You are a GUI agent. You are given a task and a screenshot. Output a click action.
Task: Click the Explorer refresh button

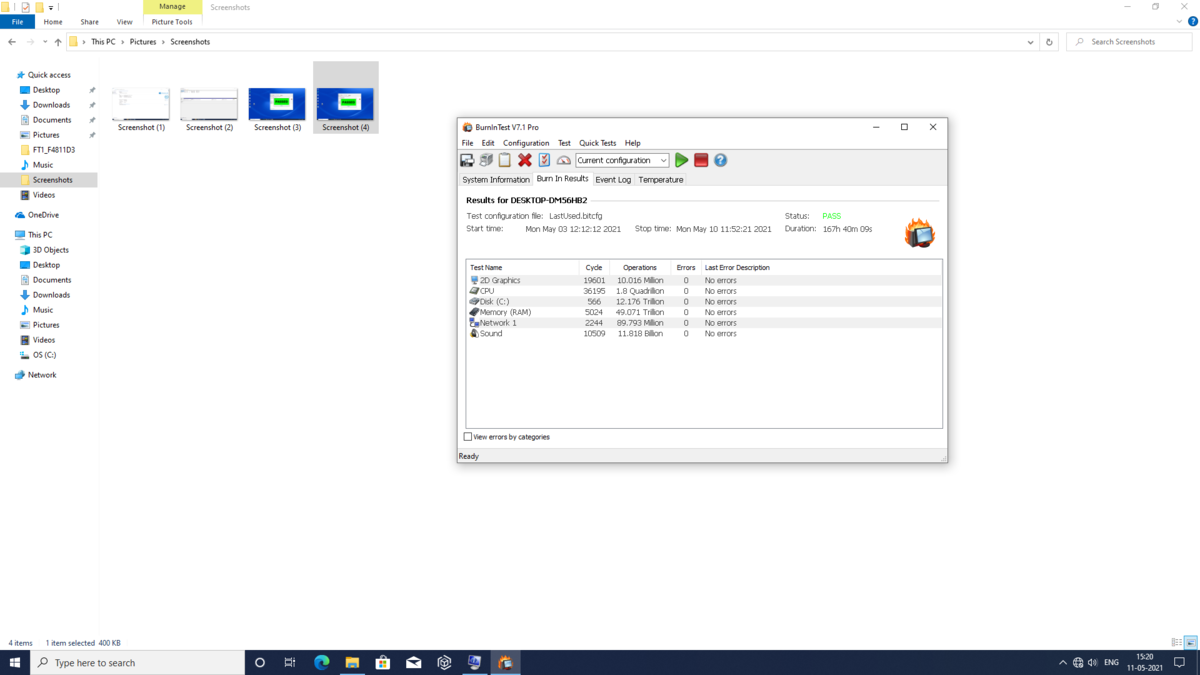[x=1049, y=42]
